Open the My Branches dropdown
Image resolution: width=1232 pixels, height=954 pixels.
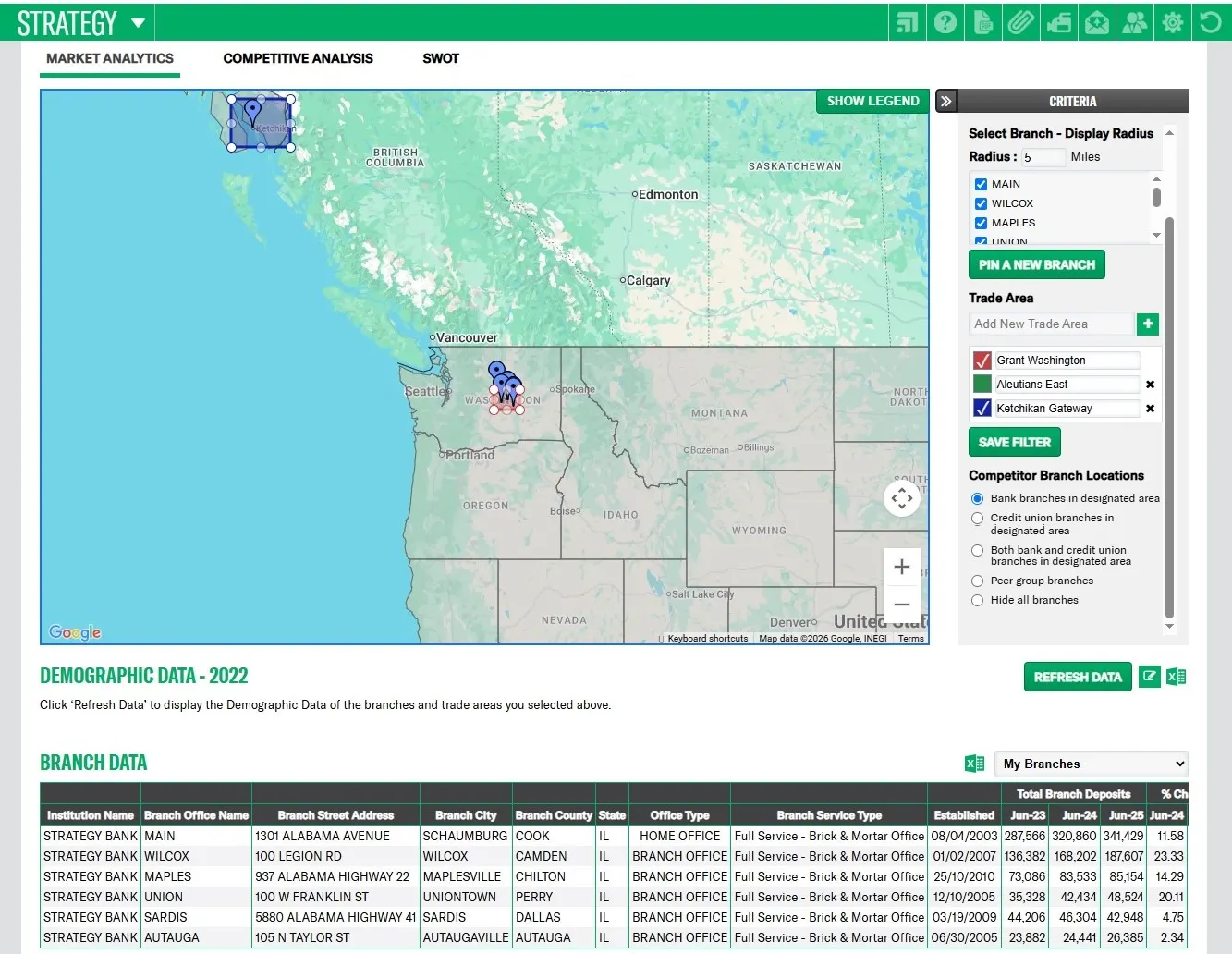(x=1092, y=764)
